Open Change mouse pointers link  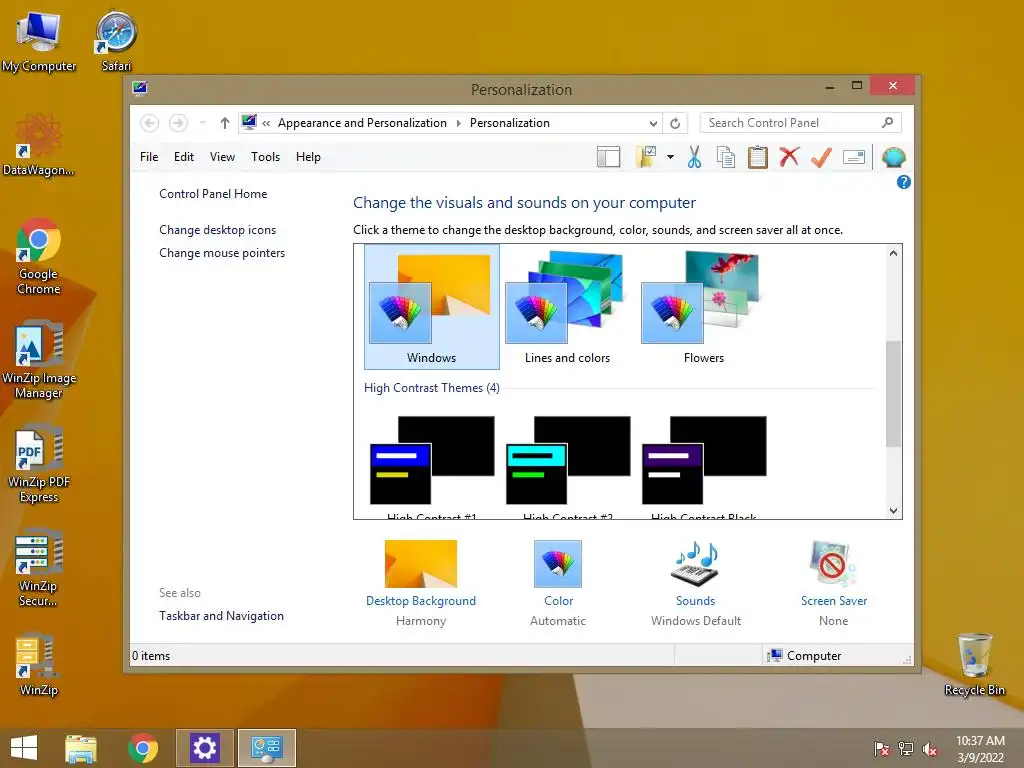[222, 253]
